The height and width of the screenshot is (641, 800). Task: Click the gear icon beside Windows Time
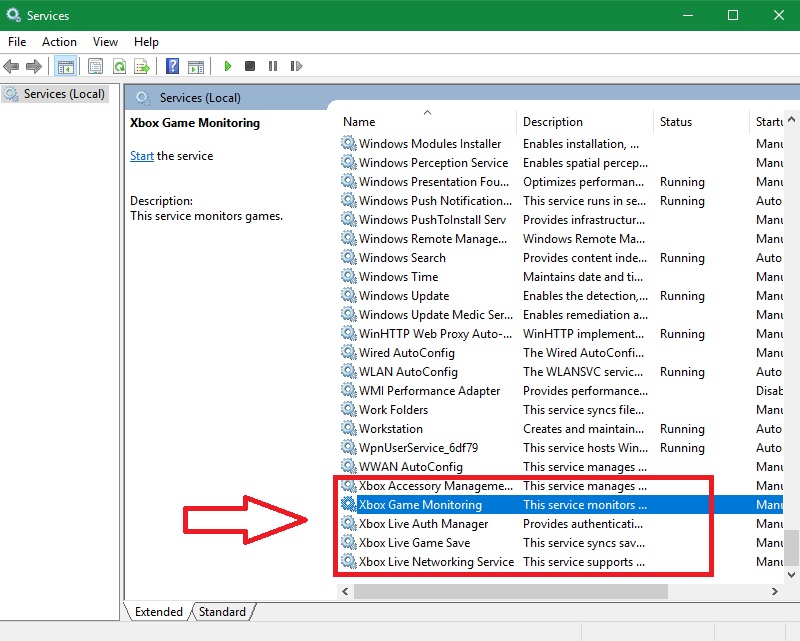tap(348, 277)
